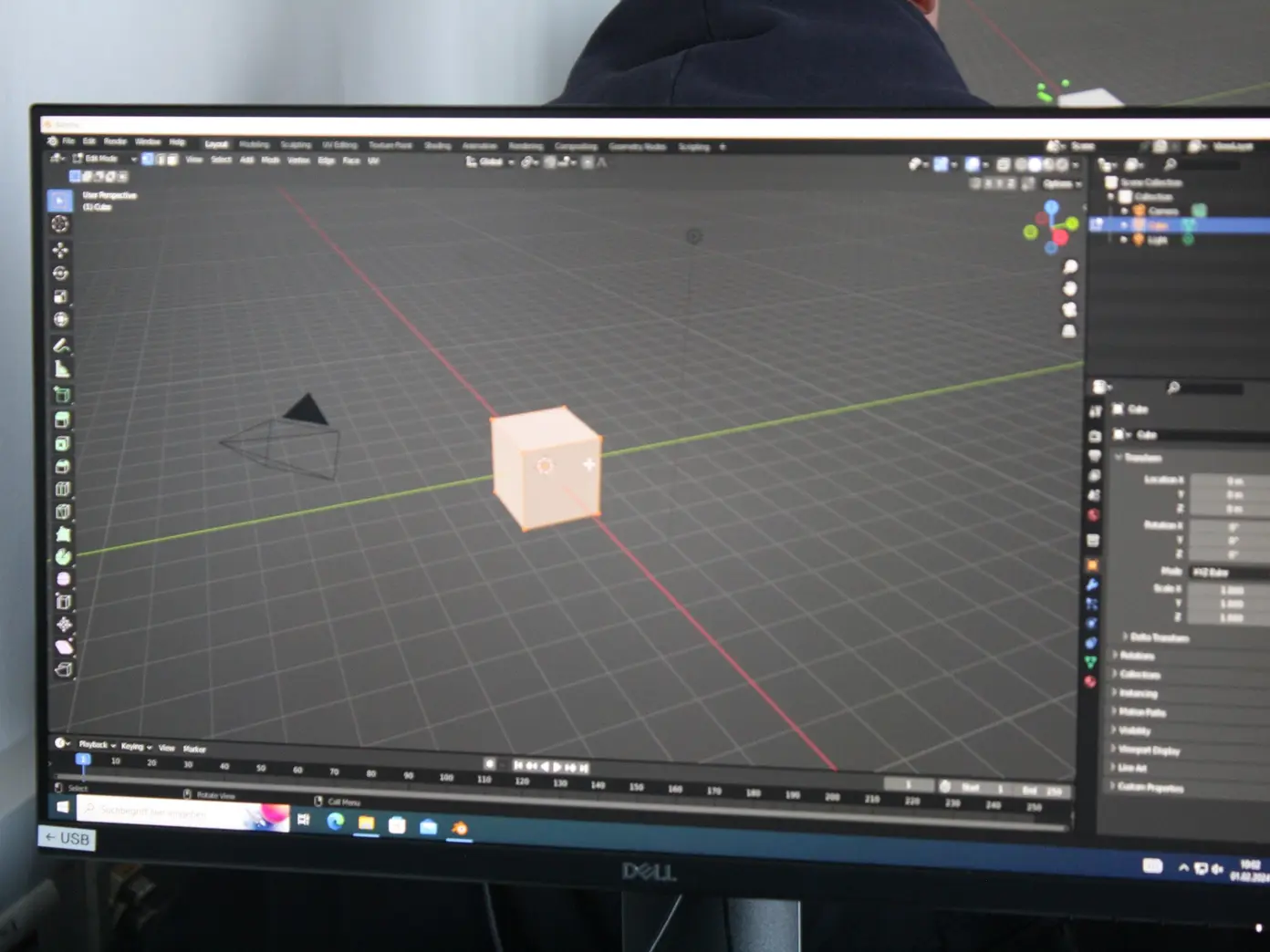Toggle the camera view icon

(x=1069, y=310)
